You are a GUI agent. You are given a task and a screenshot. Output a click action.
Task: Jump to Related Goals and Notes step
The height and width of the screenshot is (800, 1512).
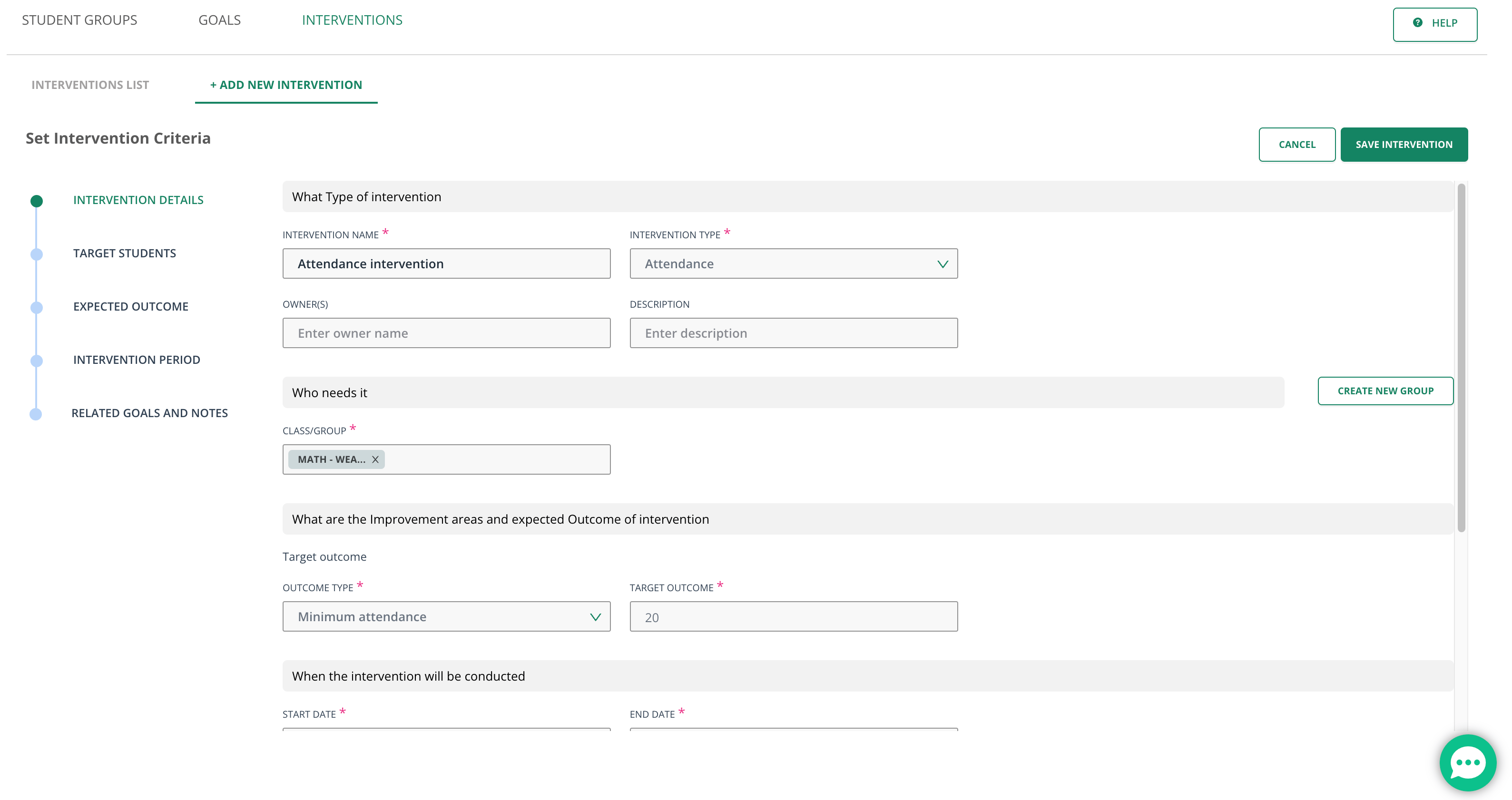click(150, 413)
